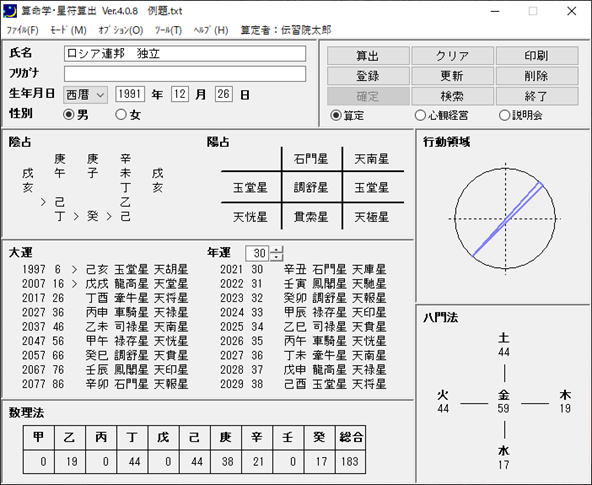Decrease the 年運 age spinner value
592x485 pixels.
(277, 257)
